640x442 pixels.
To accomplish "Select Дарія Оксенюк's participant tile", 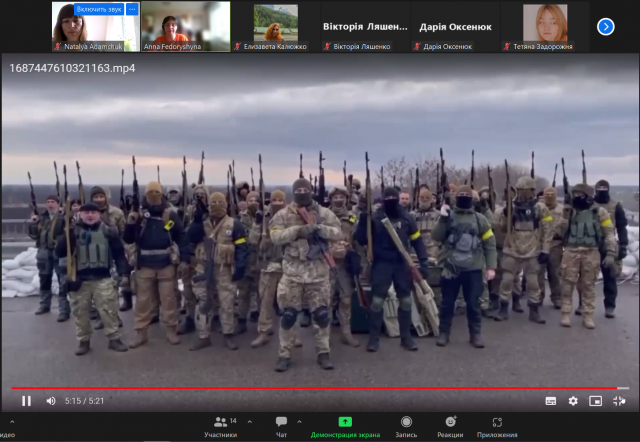I will pos(455,27).
